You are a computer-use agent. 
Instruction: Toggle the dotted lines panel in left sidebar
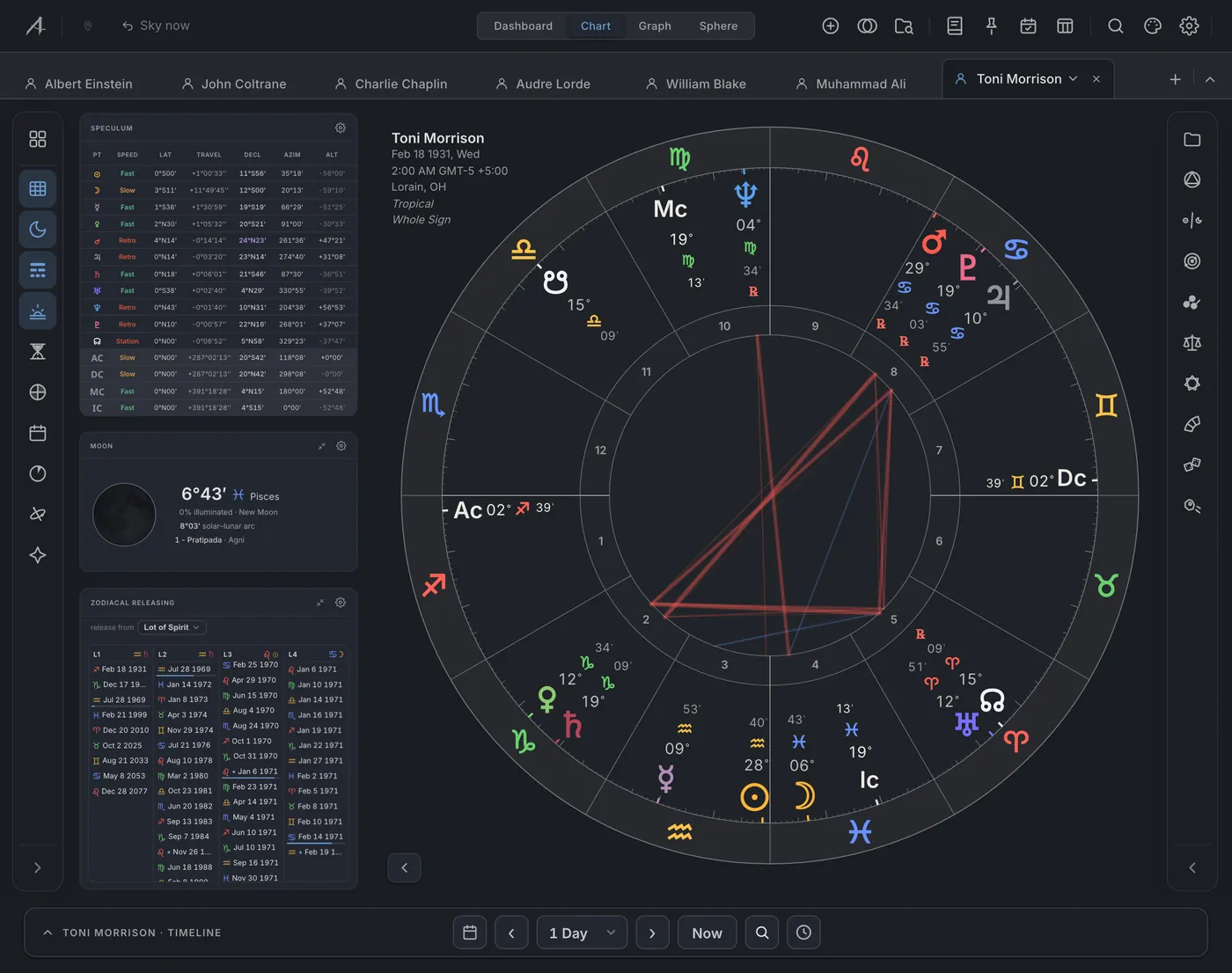pos(38,270)
